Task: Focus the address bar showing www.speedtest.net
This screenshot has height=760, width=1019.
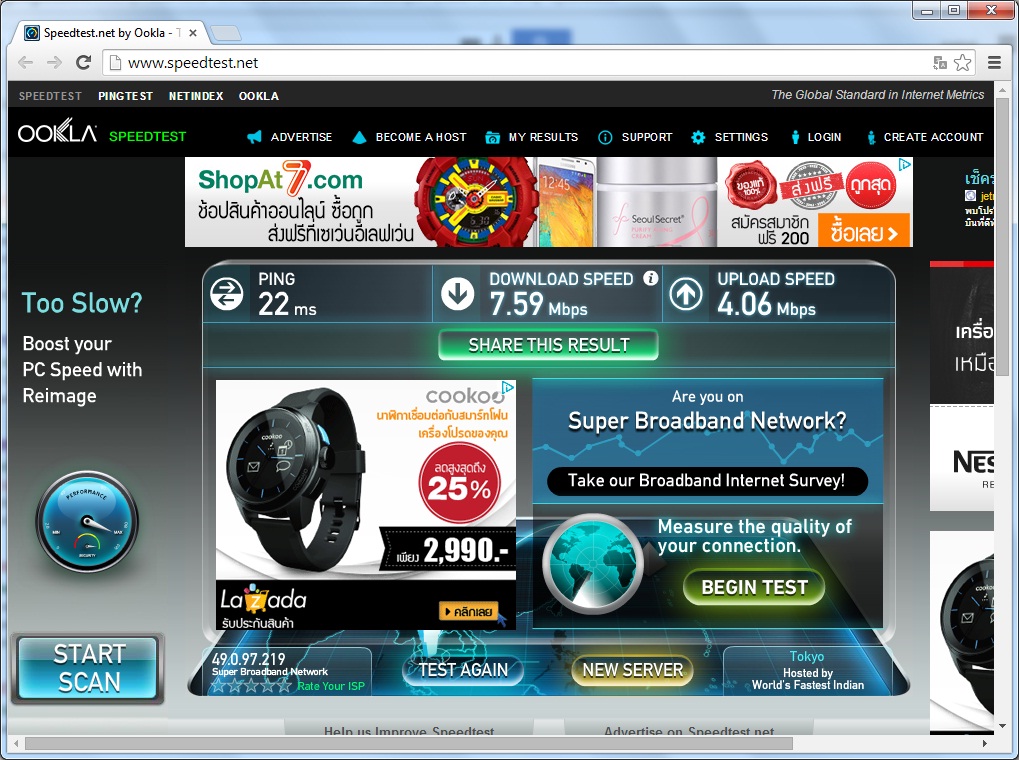Action: click(x=520, y=62)
